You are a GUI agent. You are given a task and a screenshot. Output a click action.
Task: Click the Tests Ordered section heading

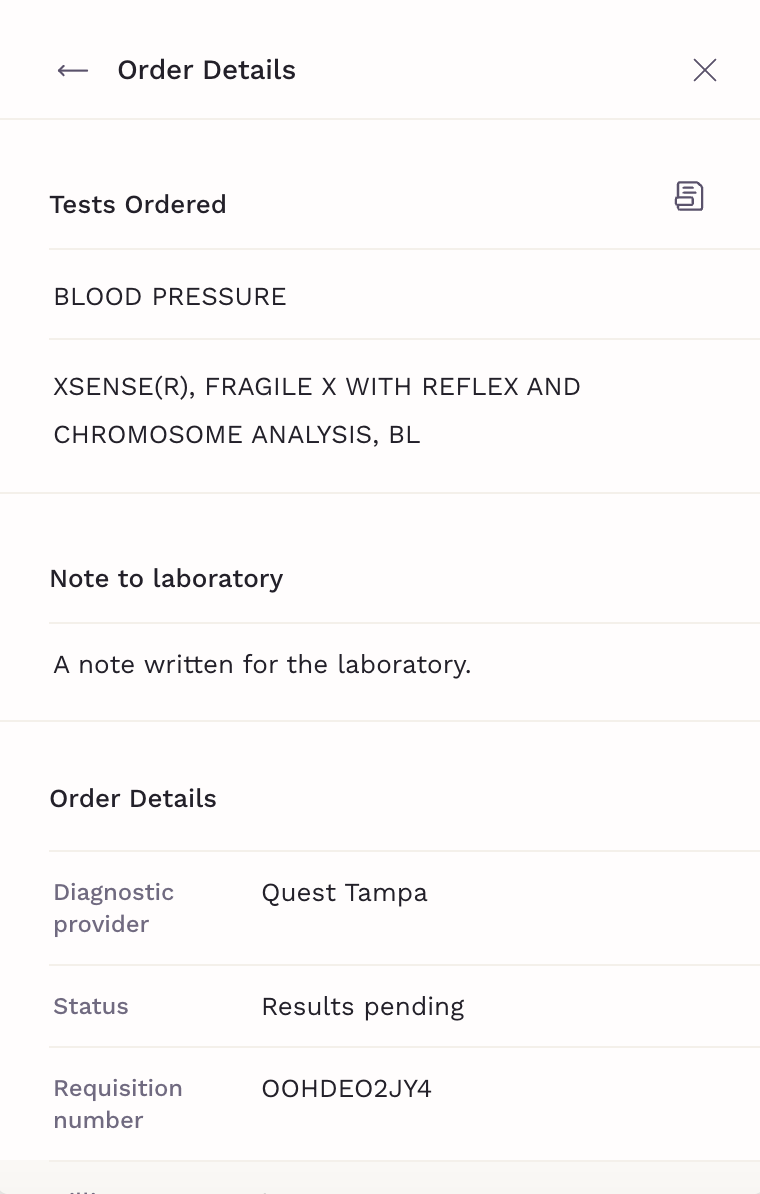(x=138, y=205)
